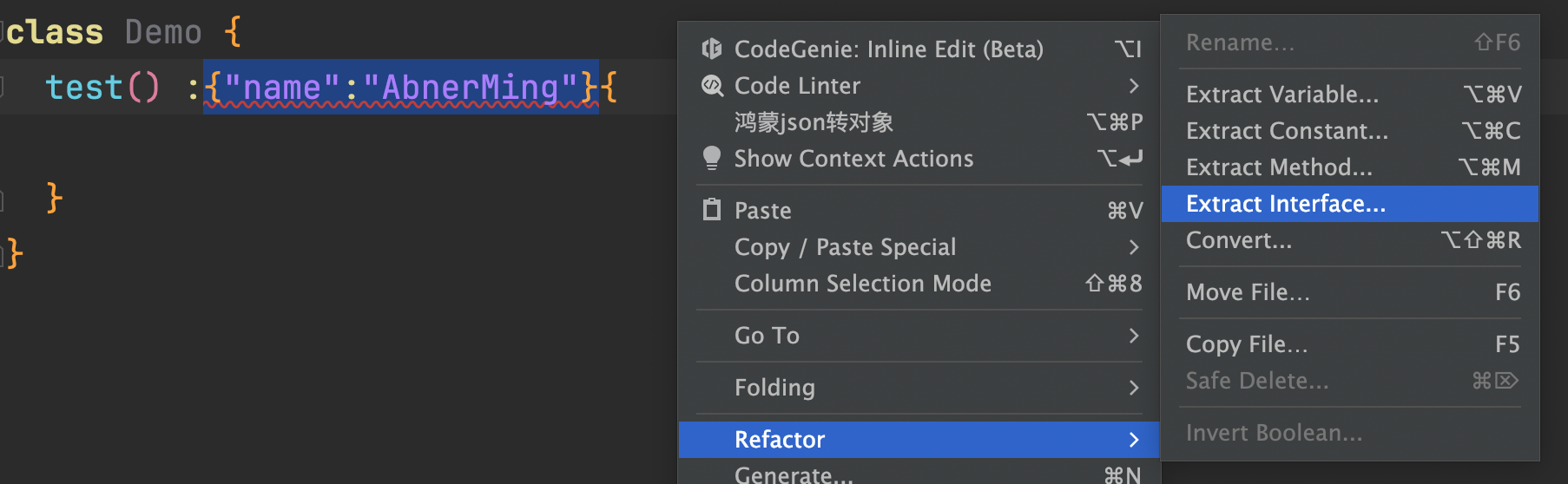Image resolution: width=1568 pixels, height=484 pixels.
Task: Choose Move File... option
Action: click(1350, 292)
